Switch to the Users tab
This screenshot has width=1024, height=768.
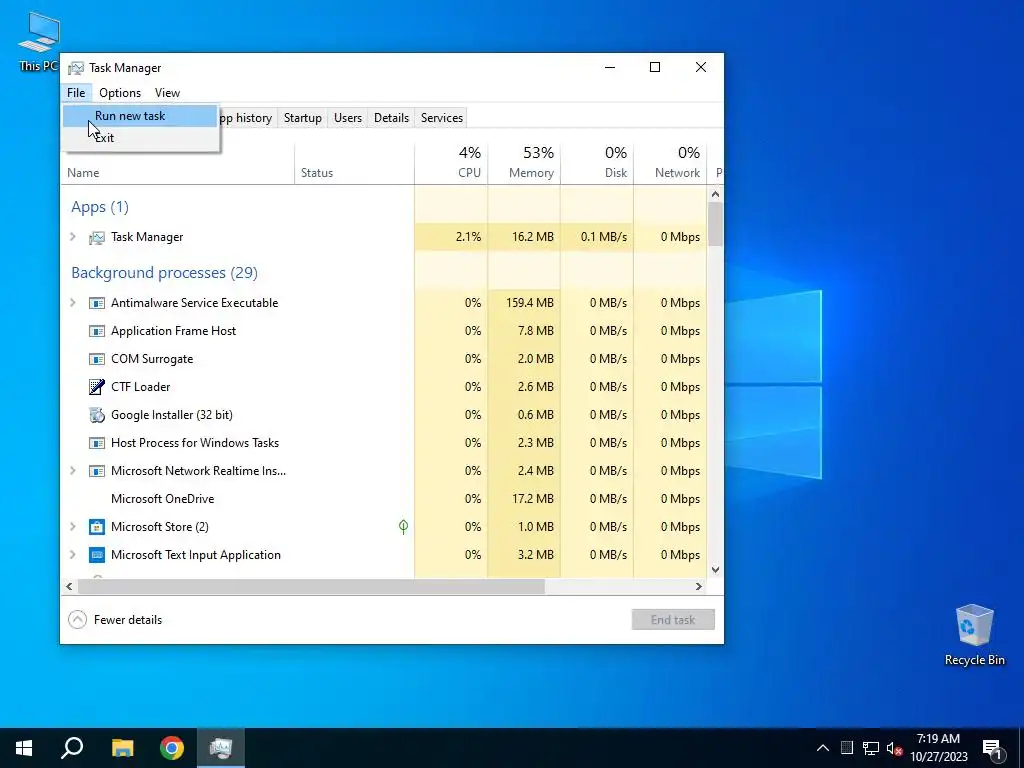tap(347, 118)
